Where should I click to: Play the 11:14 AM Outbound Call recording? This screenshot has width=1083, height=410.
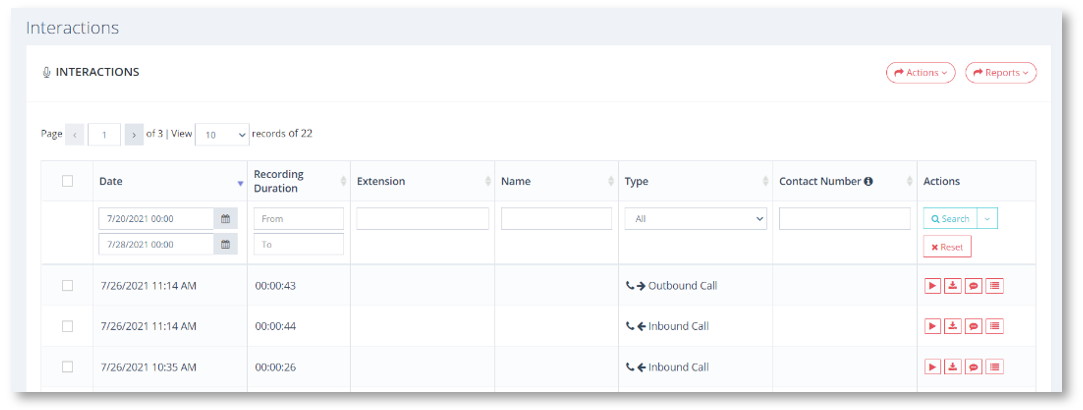pos(932,286)
